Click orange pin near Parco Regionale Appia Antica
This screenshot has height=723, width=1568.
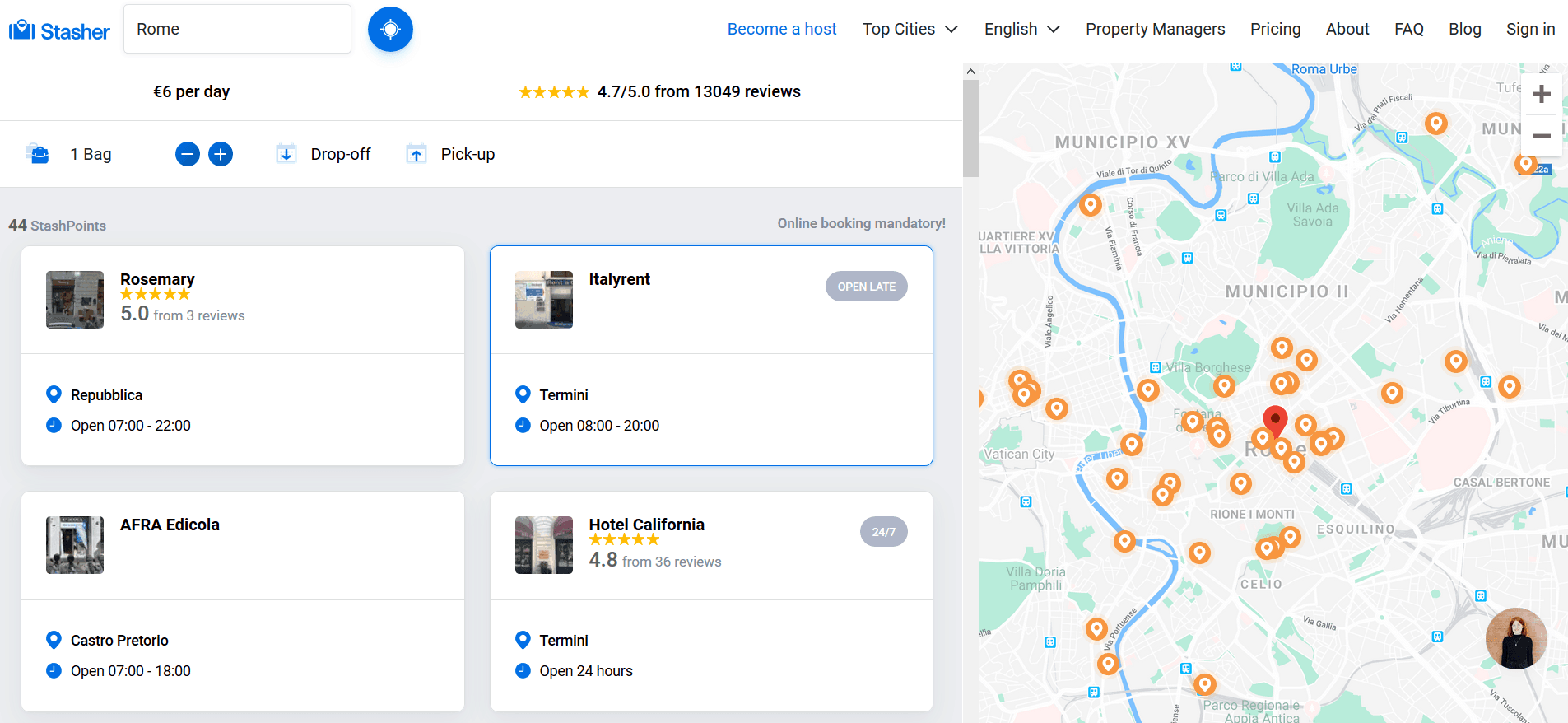point(1205,683)
